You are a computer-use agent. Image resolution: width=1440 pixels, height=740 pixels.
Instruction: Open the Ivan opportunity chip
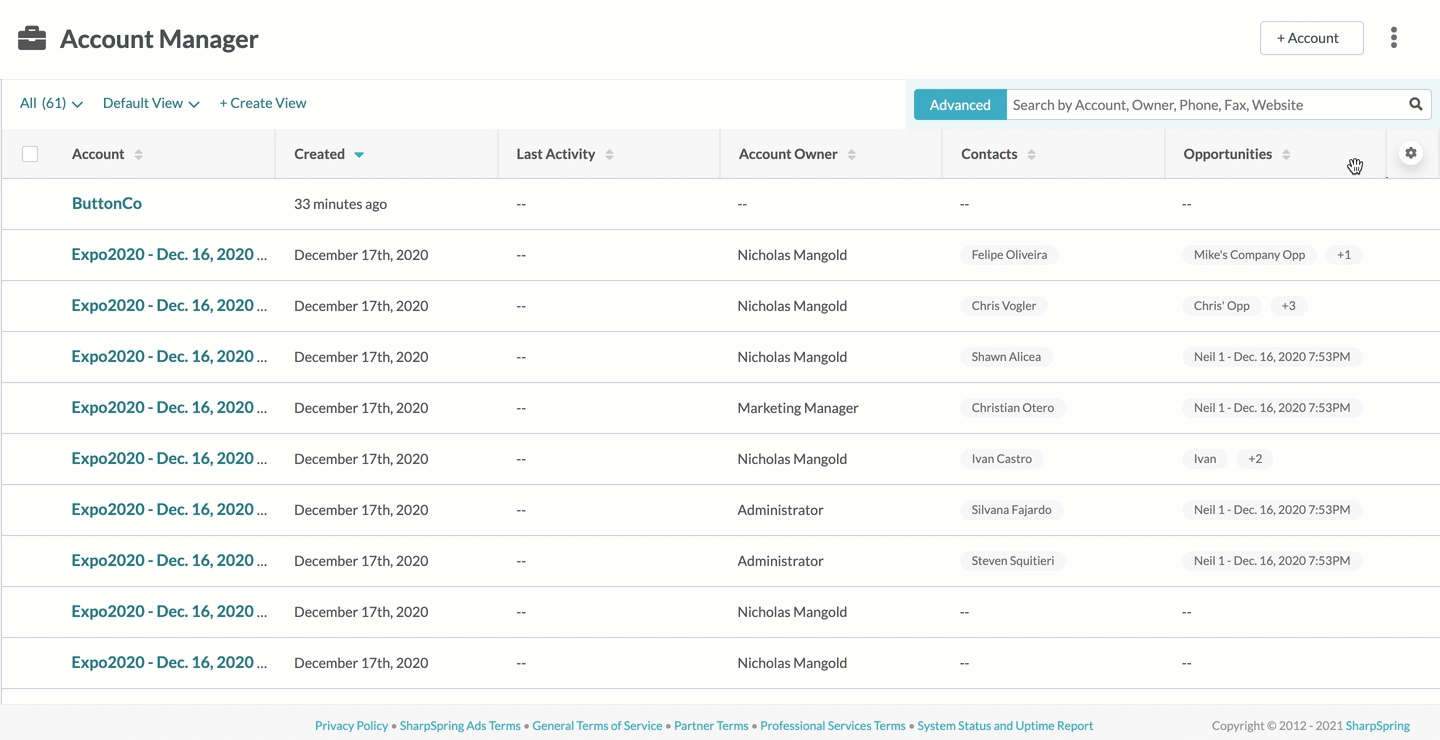(1205, 459)
